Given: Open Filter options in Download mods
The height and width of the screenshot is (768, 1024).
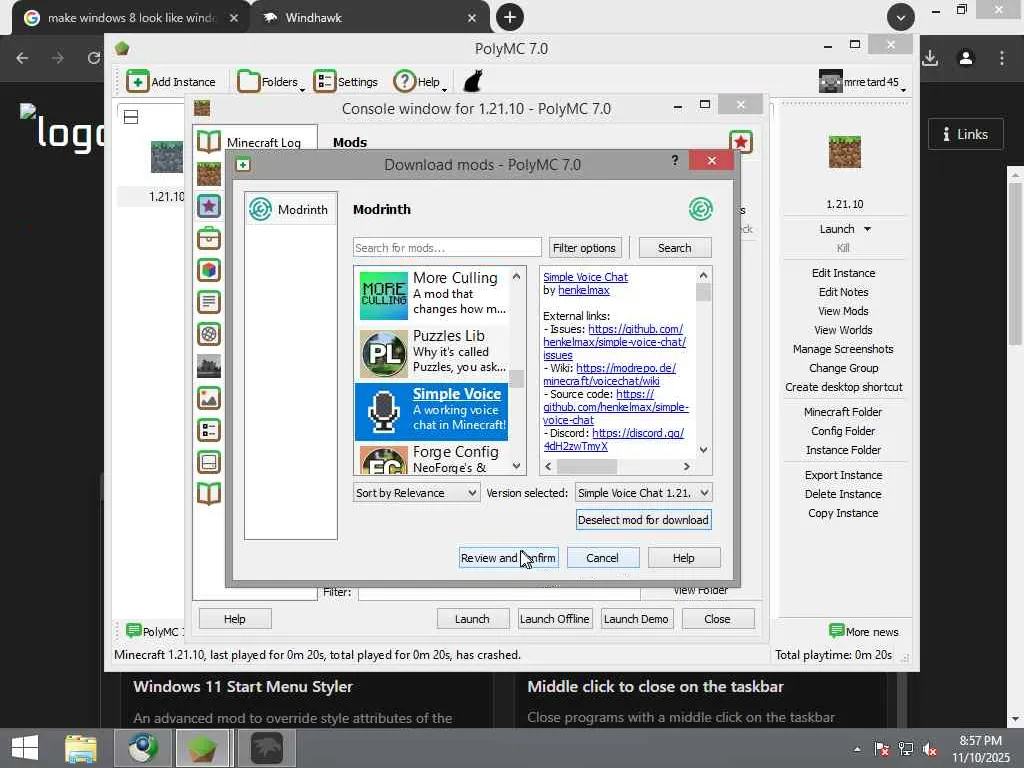Looking at the screenshot, I should click(584, 248).
